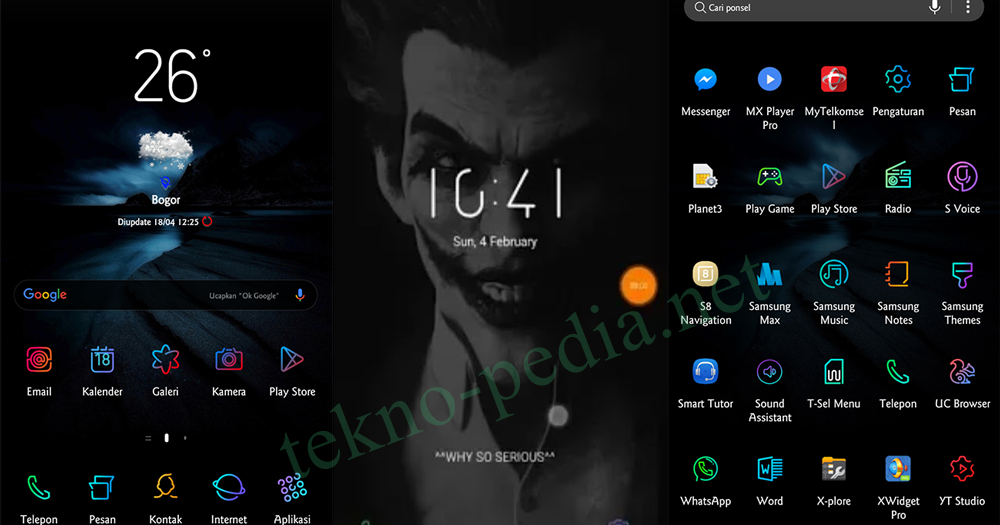Screen dimensions: 1000x525
Task: Open Samsung Themes
Action: pyautogui.click(x=962, y=274)
